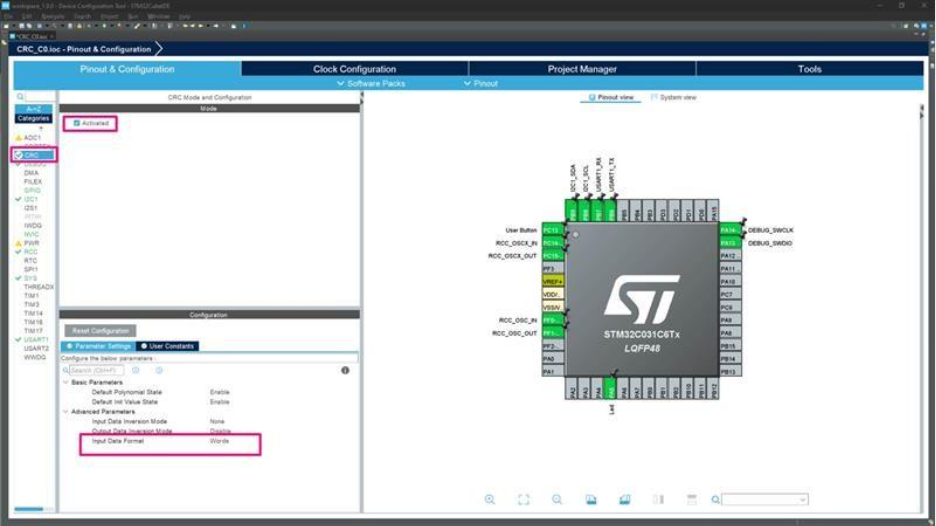Screen dimensions: 936x526
Task: Switch to System view
Action: point(673,97)
